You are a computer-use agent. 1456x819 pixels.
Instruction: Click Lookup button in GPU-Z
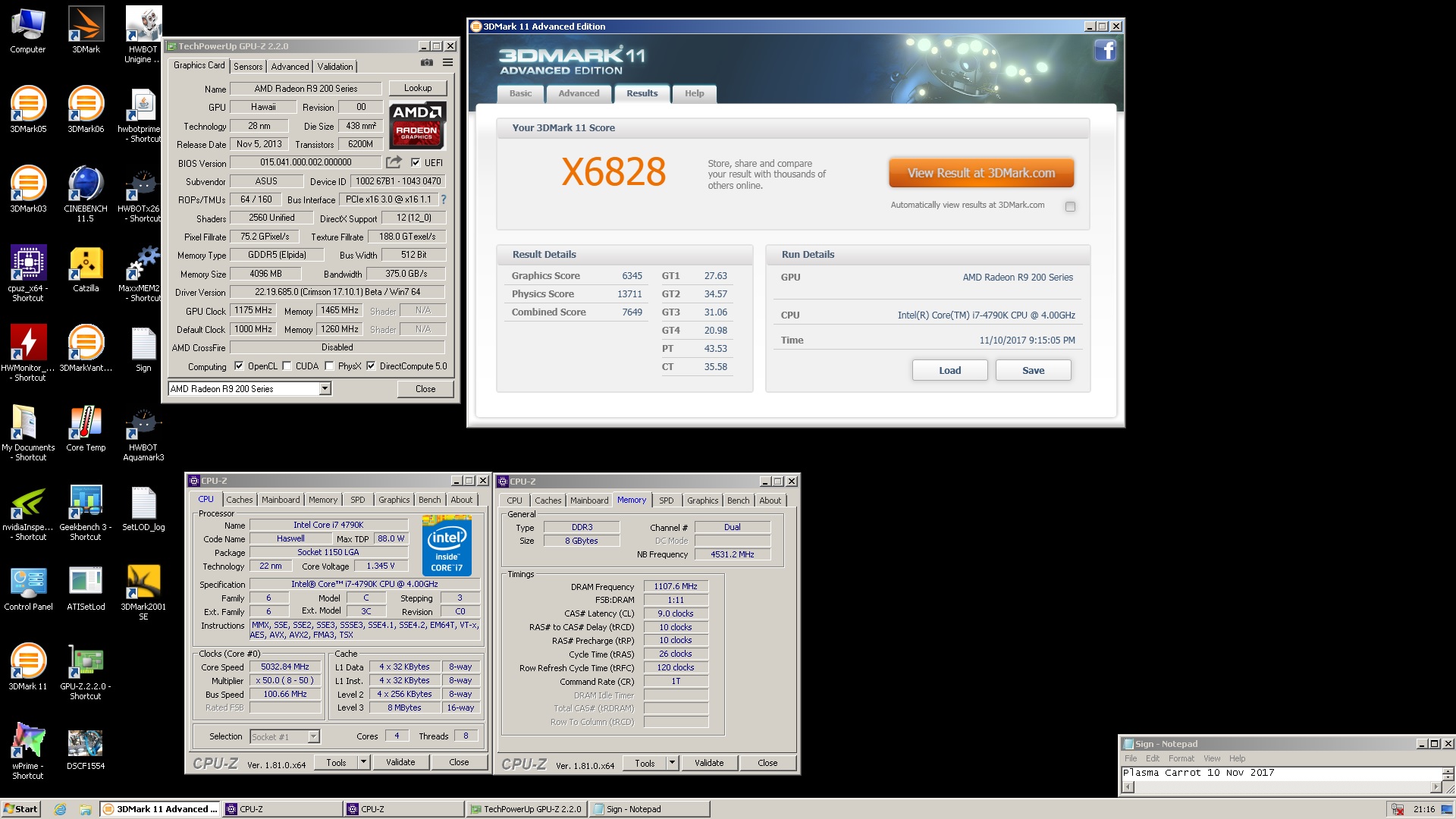click(x=418, y=88)
